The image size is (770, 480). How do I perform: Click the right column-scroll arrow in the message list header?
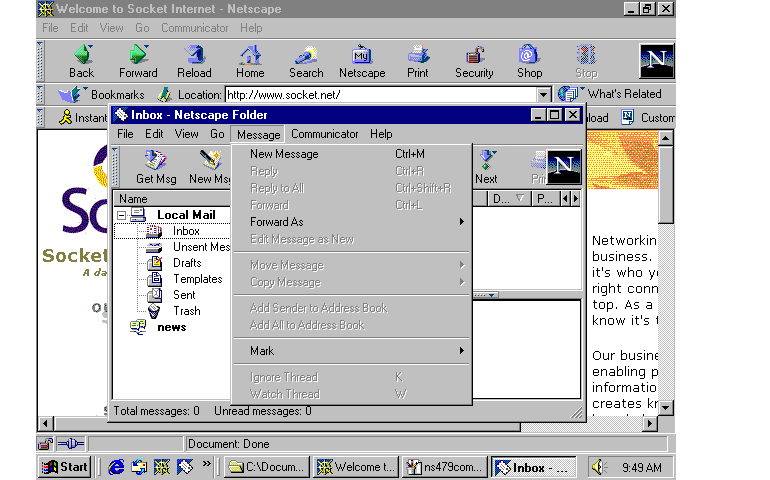[x=575, y=198]
